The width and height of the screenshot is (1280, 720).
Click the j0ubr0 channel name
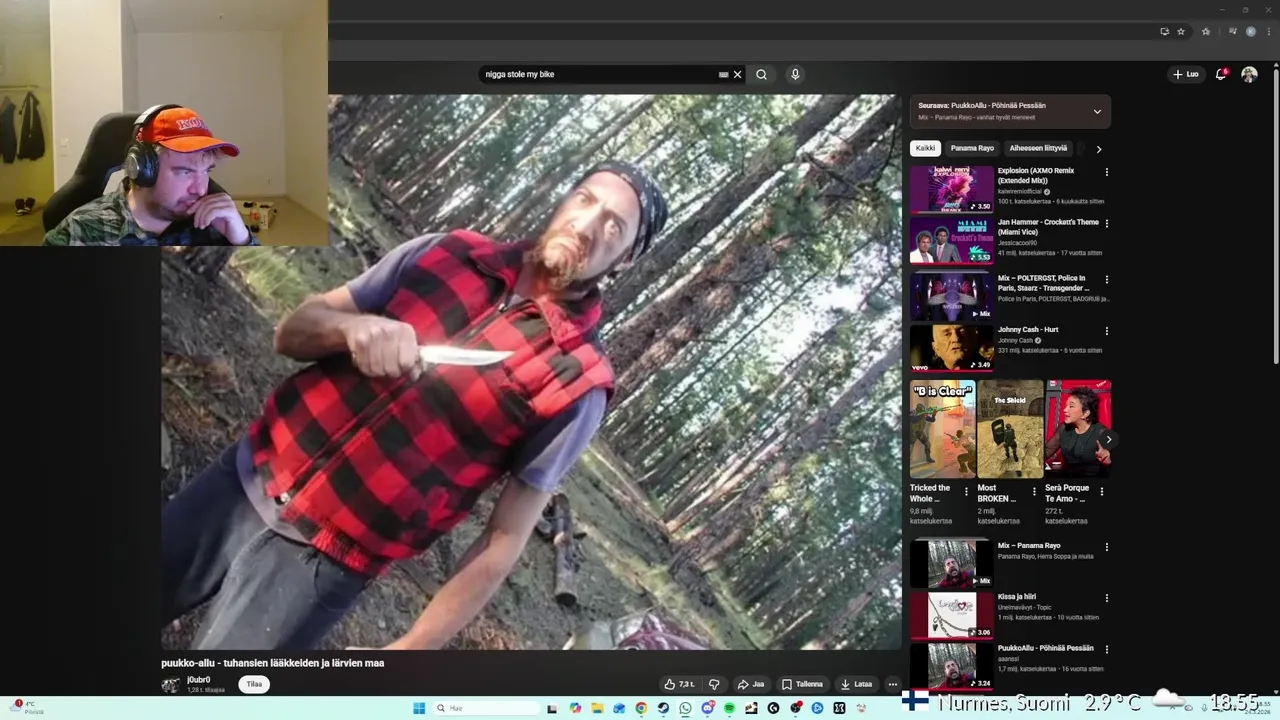pos(198,680)
